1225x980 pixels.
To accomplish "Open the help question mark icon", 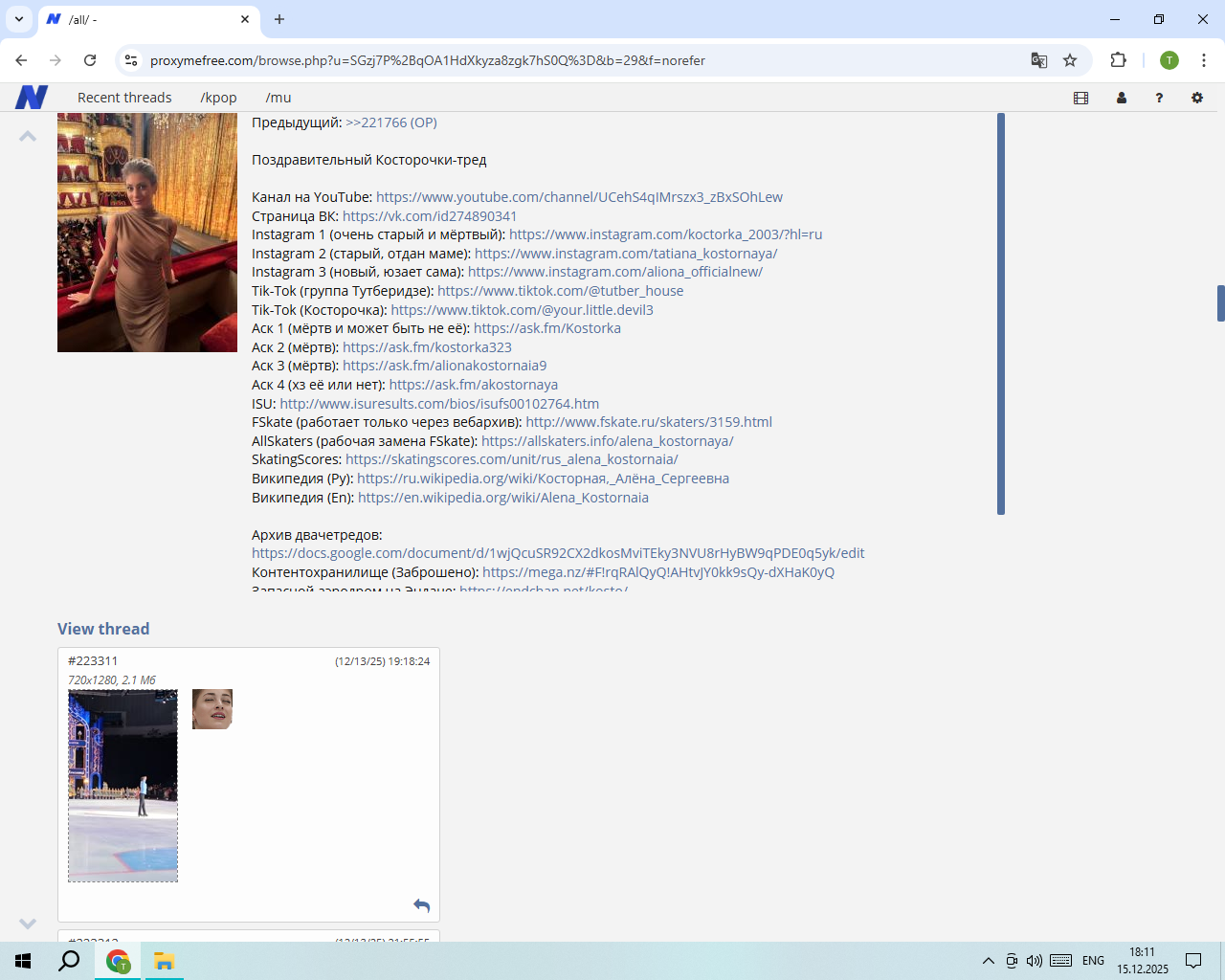I will tap(1159, 98).
